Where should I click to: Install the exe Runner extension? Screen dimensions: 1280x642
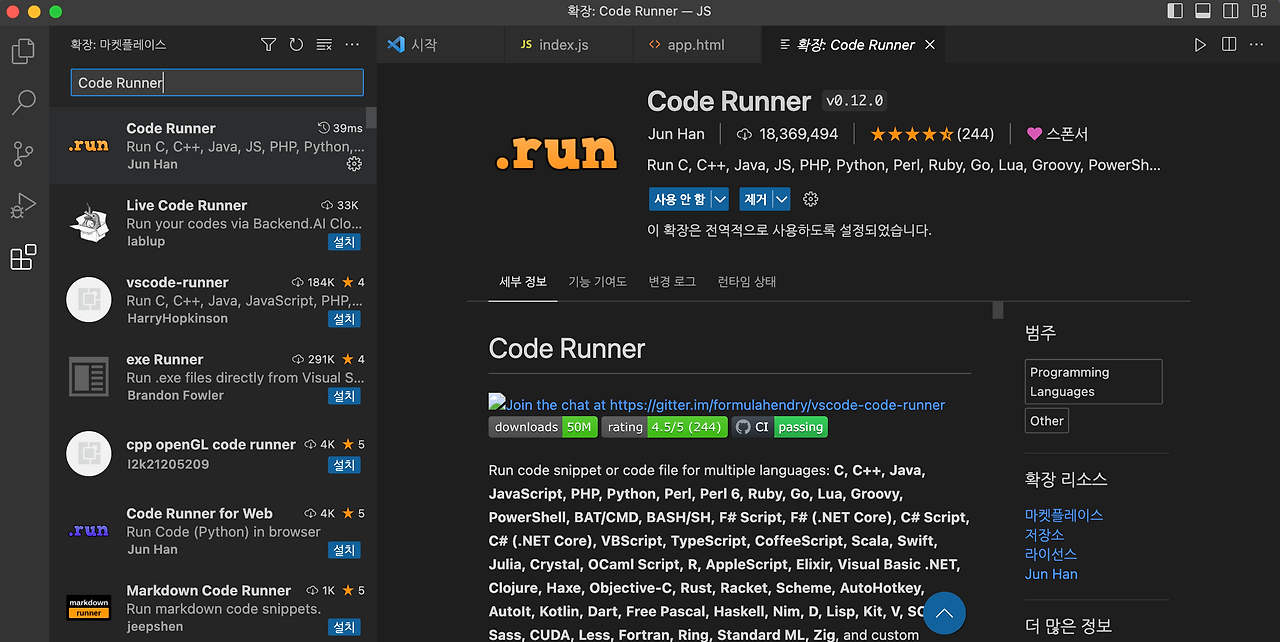click(344, 396)
